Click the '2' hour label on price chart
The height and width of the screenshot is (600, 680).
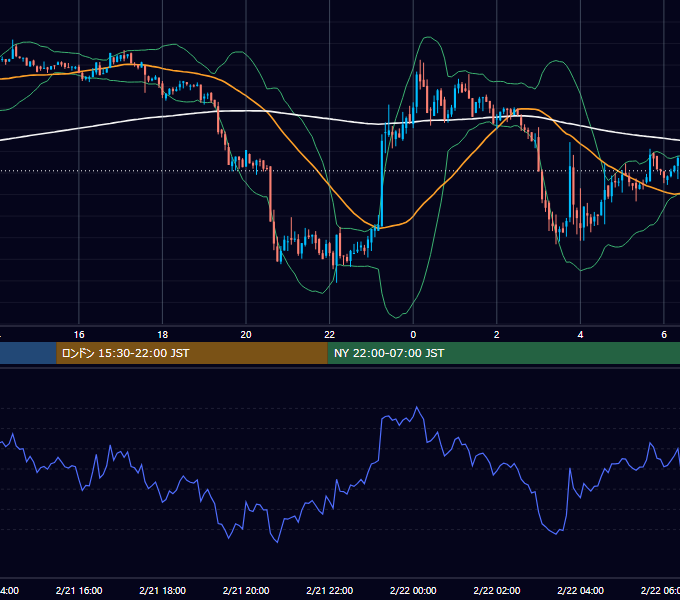coord(497,335)
